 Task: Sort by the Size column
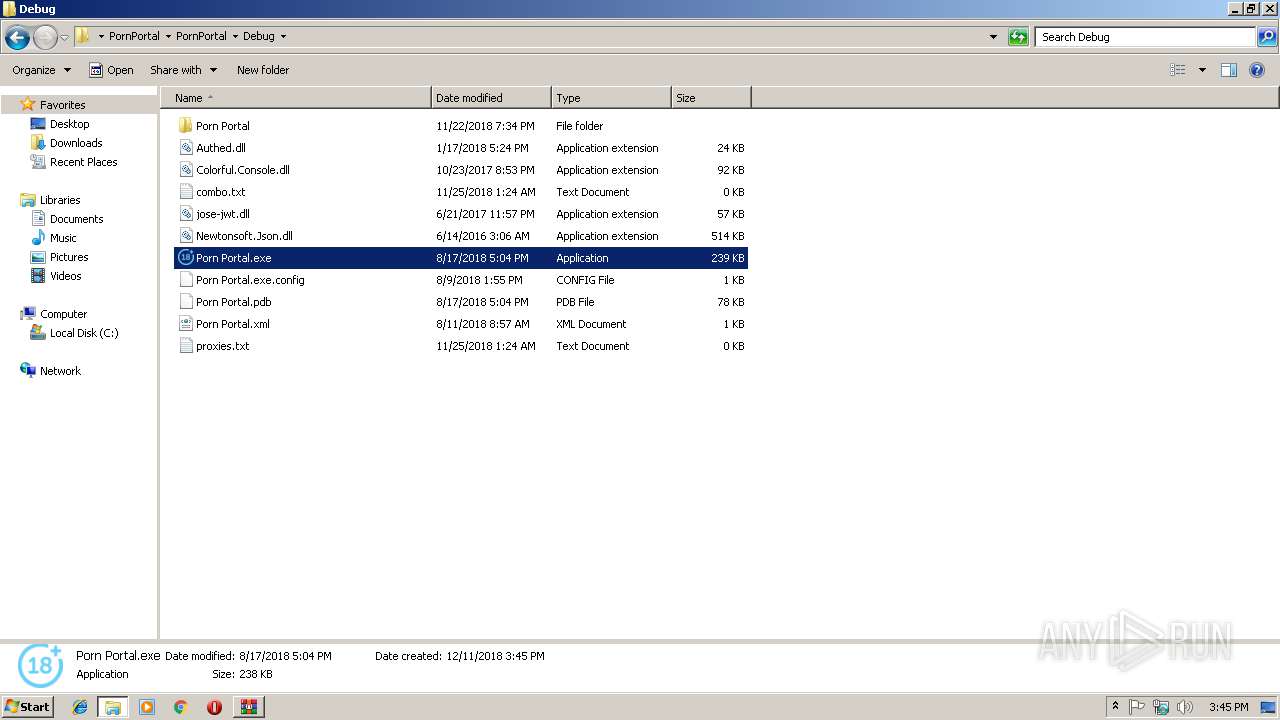[x=711, y=98]
